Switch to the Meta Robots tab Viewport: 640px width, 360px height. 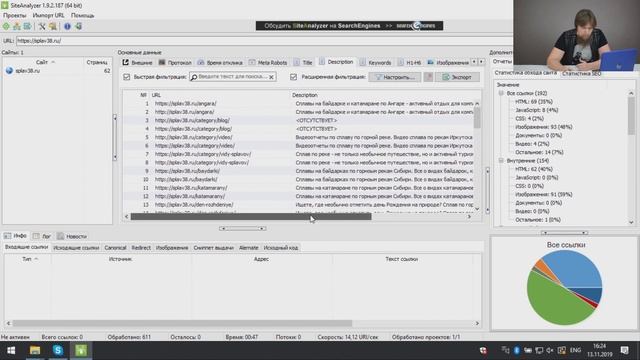(x=268, y=62)
